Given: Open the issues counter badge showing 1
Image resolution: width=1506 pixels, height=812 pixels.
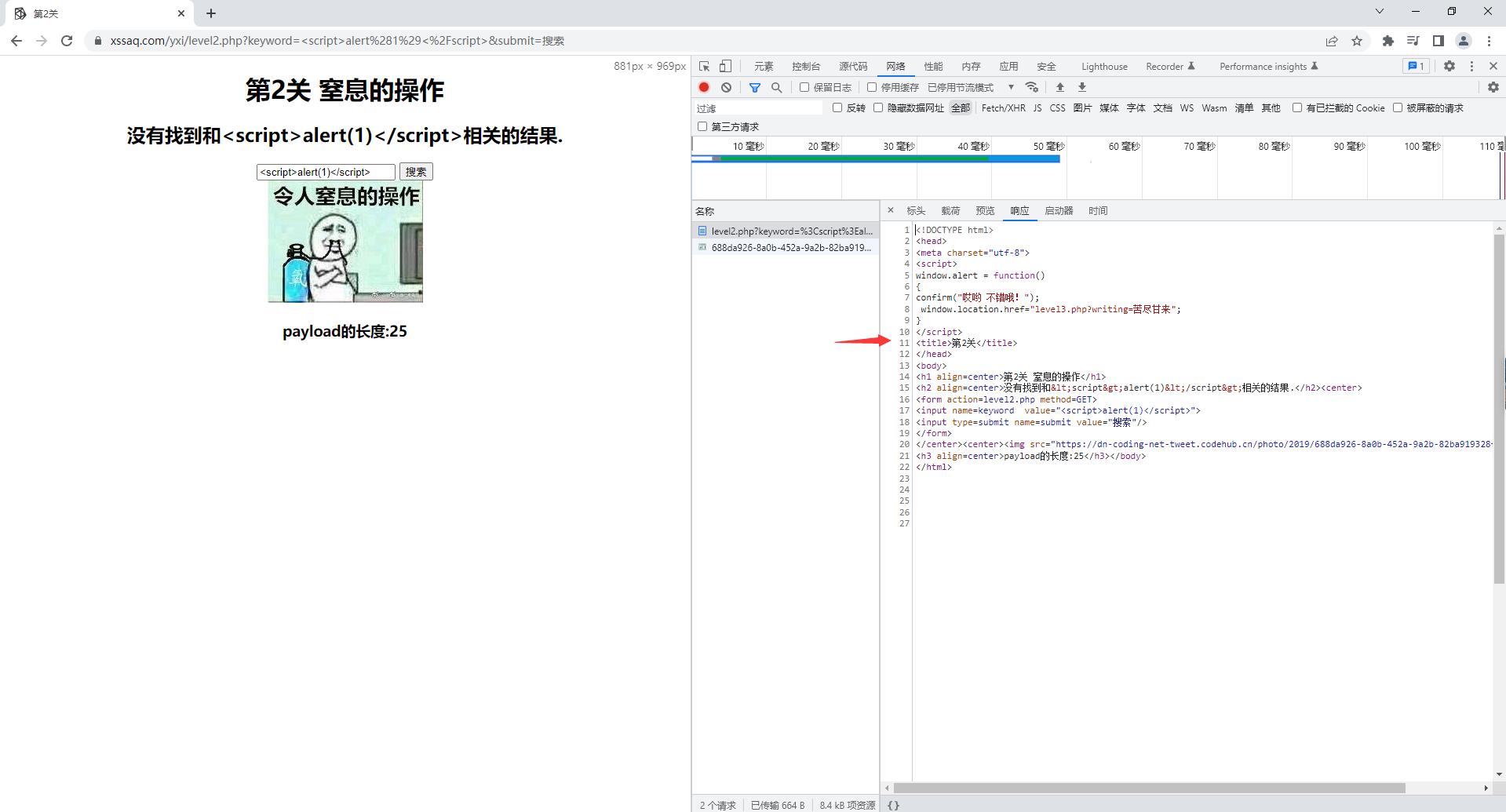Looking at the screenshot, I should pos(1417,67).
